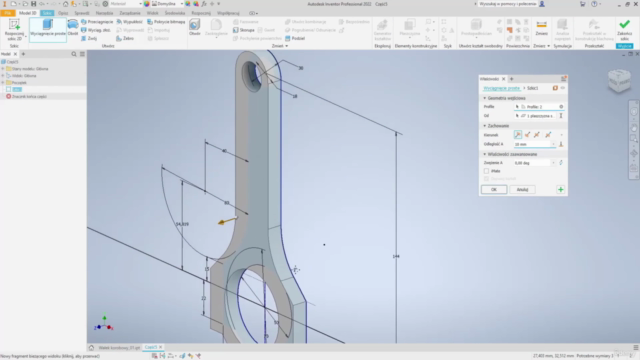Screen dimensions: 640x360
Task: Select the flipped Kierunek direction option
Action: click(527, 135)
